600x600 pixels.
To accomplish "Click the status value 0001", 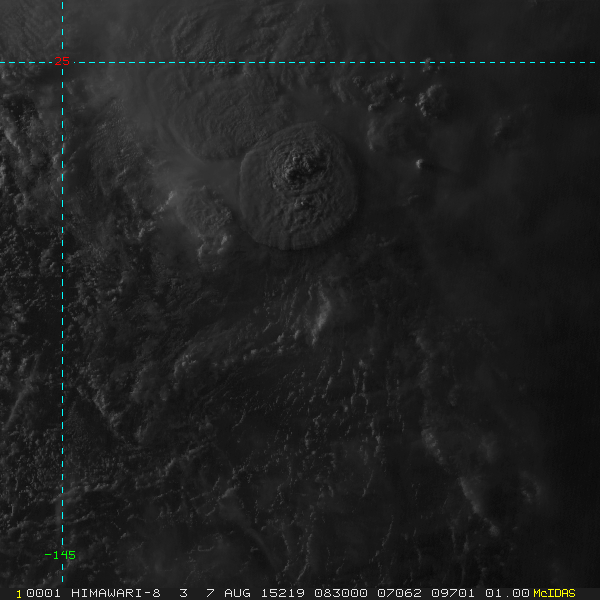I will coord(43,593).
